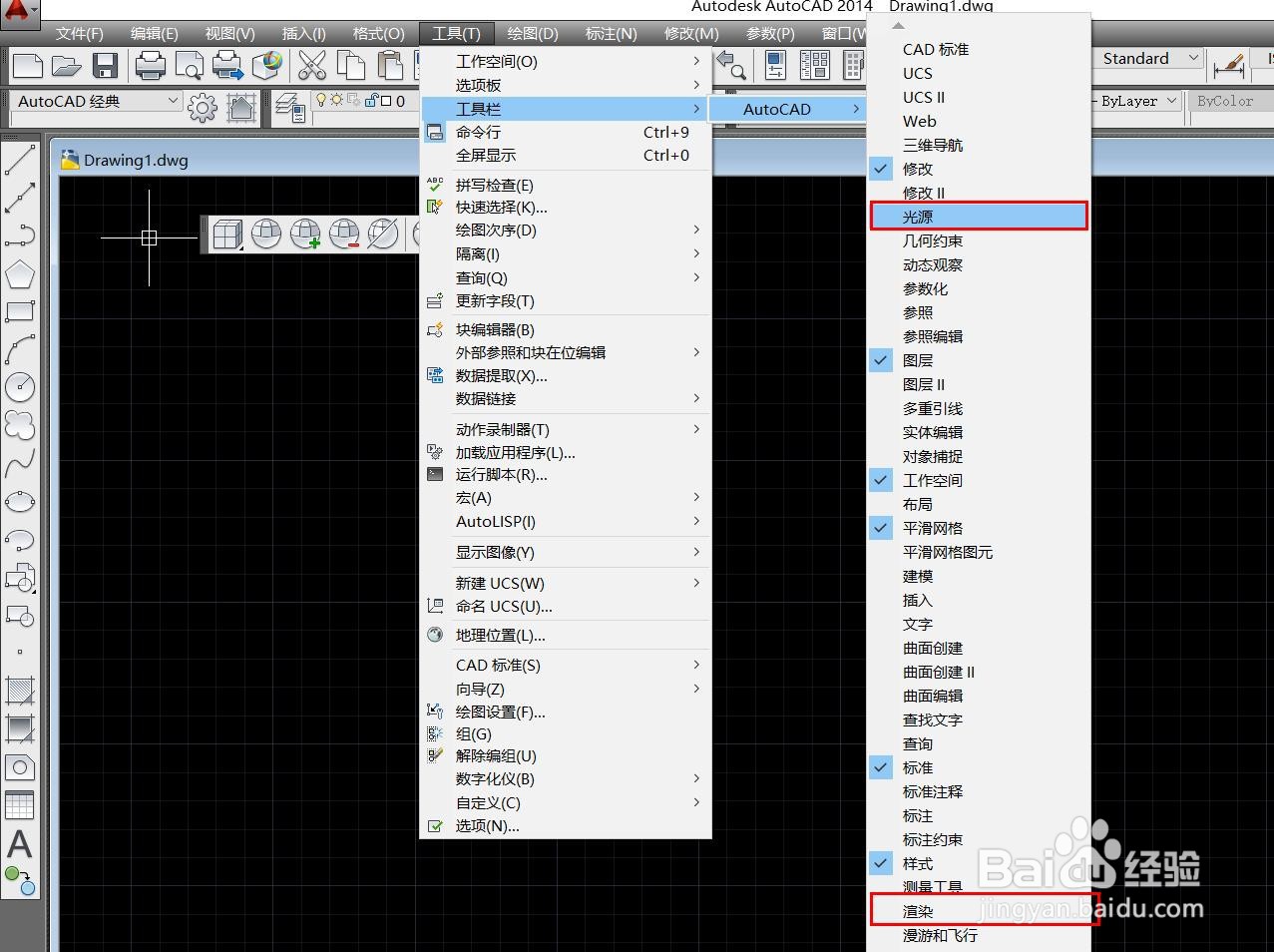Select the Arc tool

pyautogui.click(x=20, y=349)
